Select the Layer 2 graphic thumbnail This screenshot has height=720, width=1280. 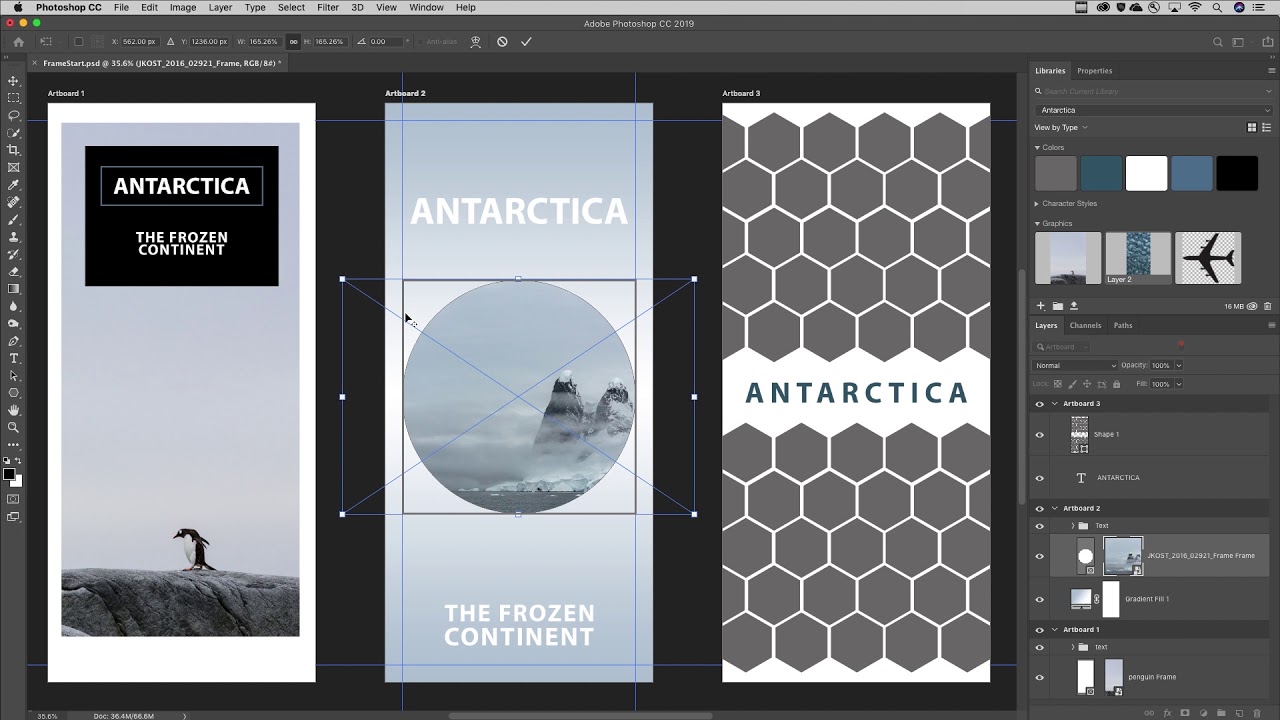click(1138, 258)
